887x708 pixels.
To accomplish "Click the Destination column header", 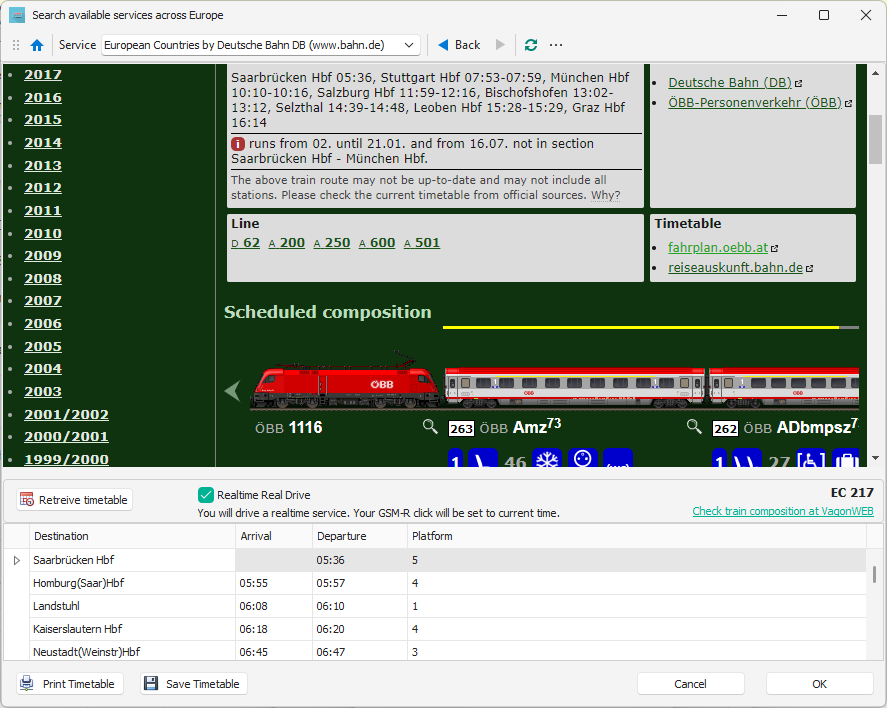I will point(132,536).
